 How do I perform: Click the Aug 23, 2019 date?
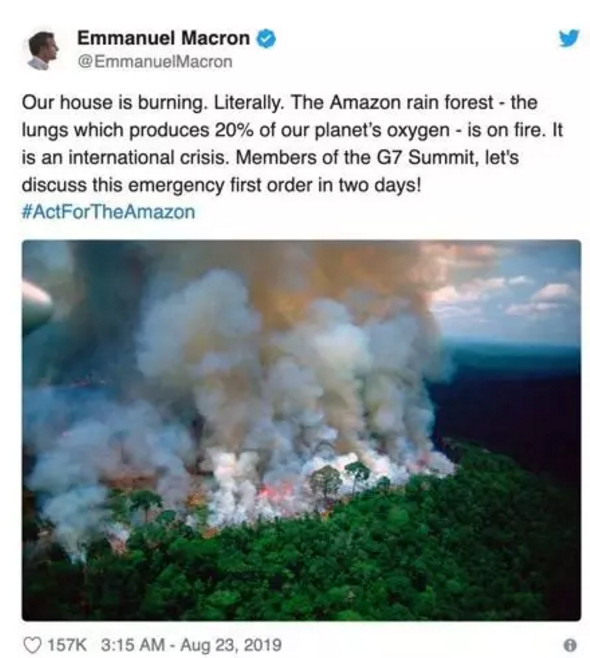tap(230, 645)
